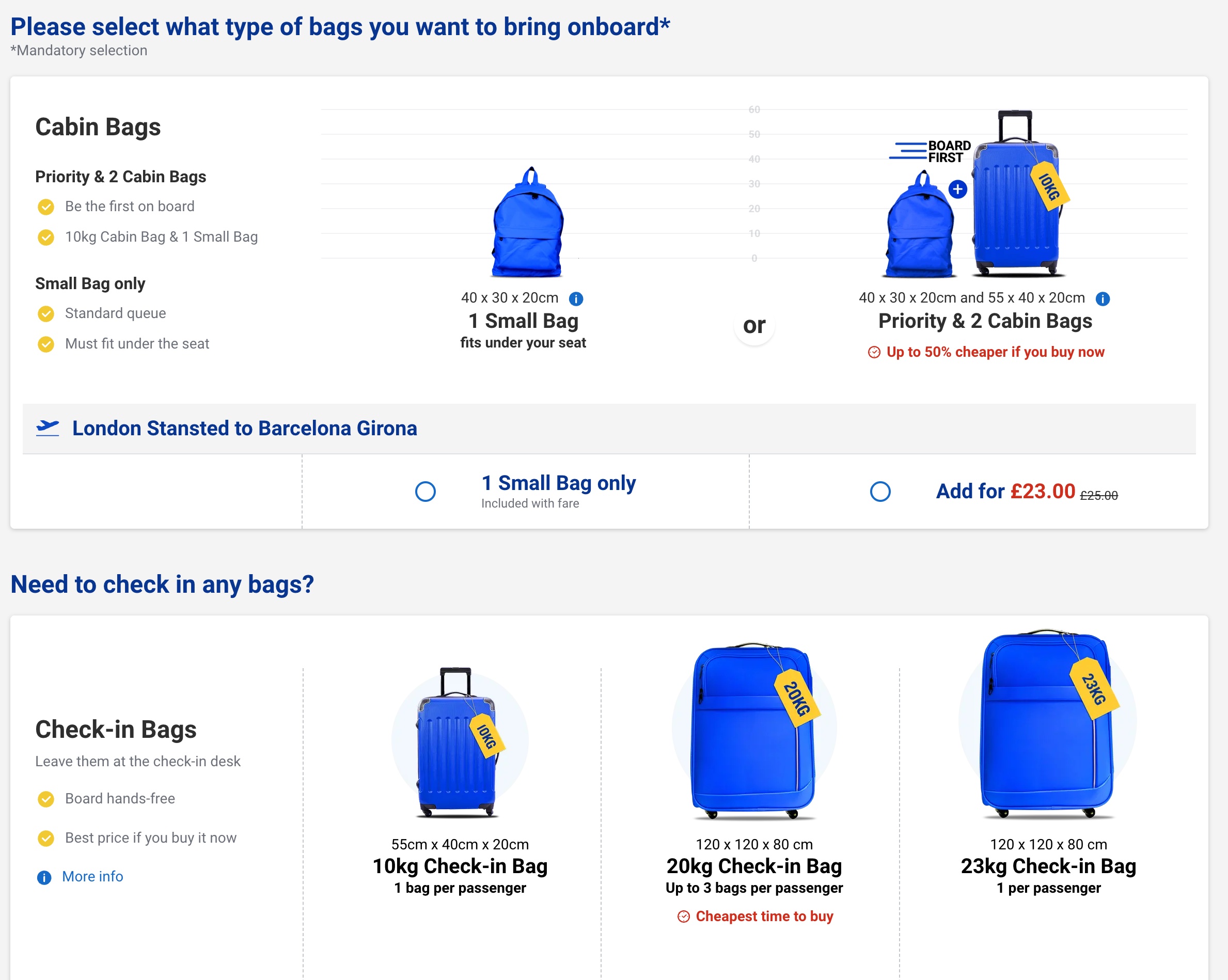Click the Priority & 2 Cabin Bags title
This screenshot has height=980, width=1228.
[x=985, y=321]
